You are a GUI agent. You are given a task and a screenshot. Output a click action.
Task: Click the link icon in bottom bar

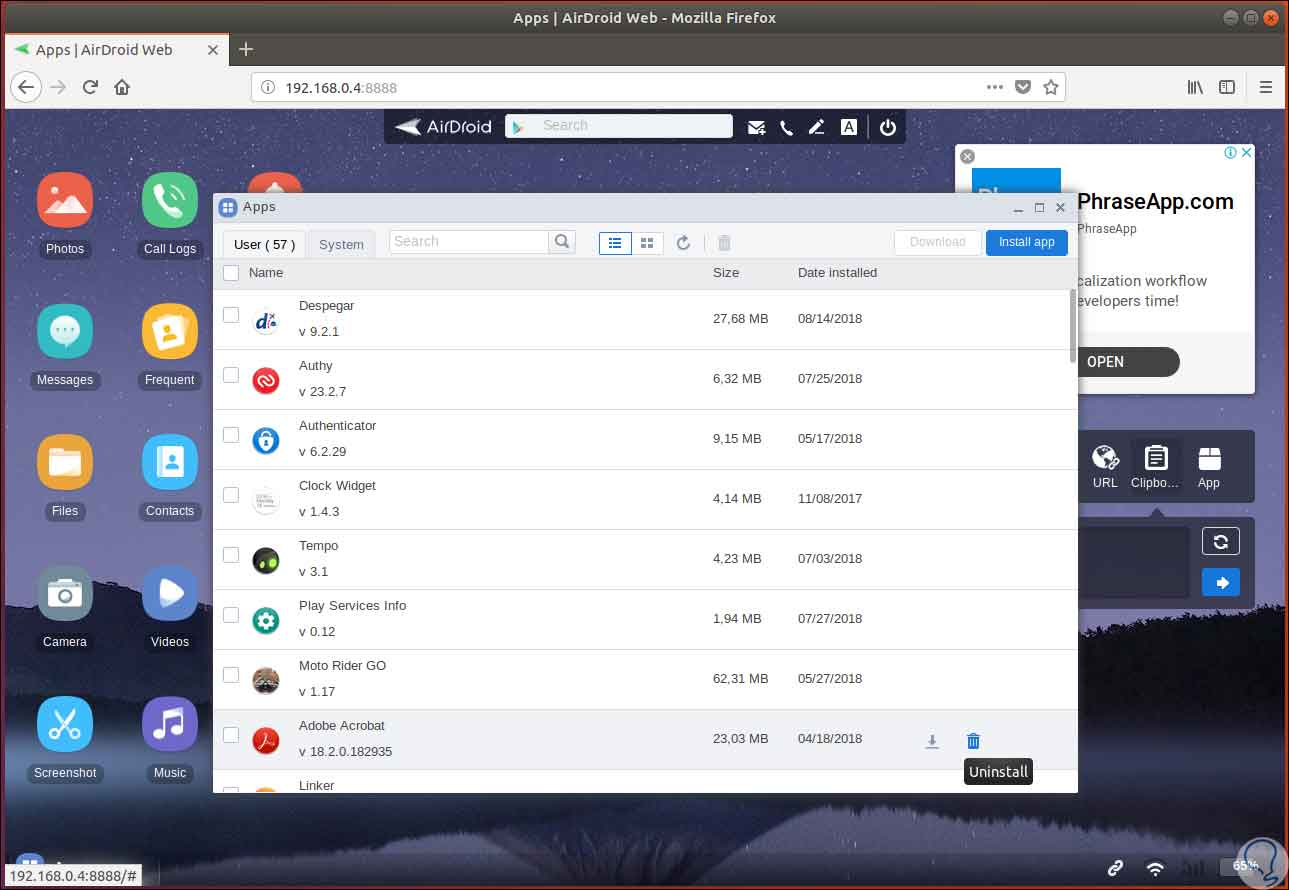pyautogui.click(x=1114, y=868)
